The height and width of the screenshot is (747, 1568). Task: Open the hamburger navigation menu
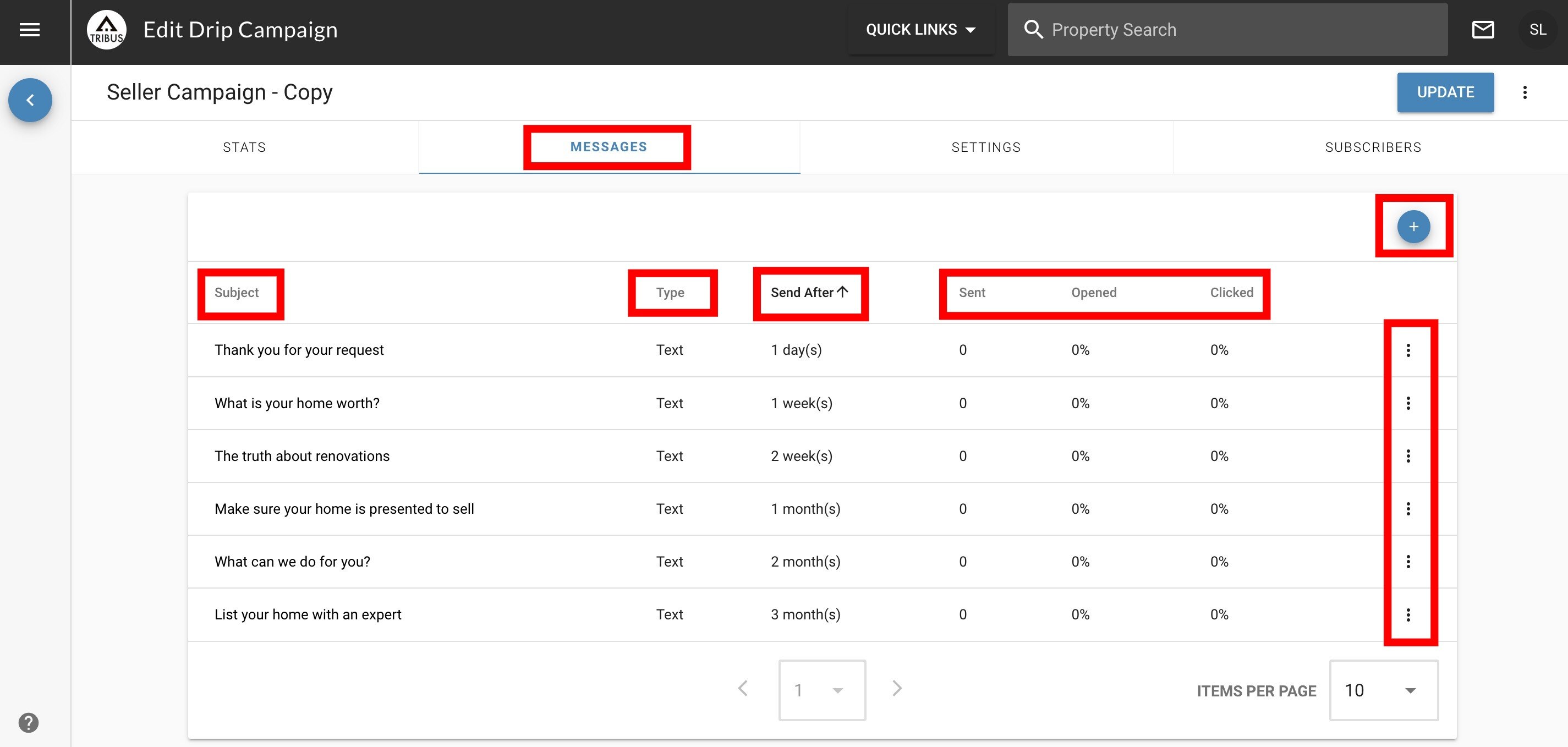tap(29, 29)
